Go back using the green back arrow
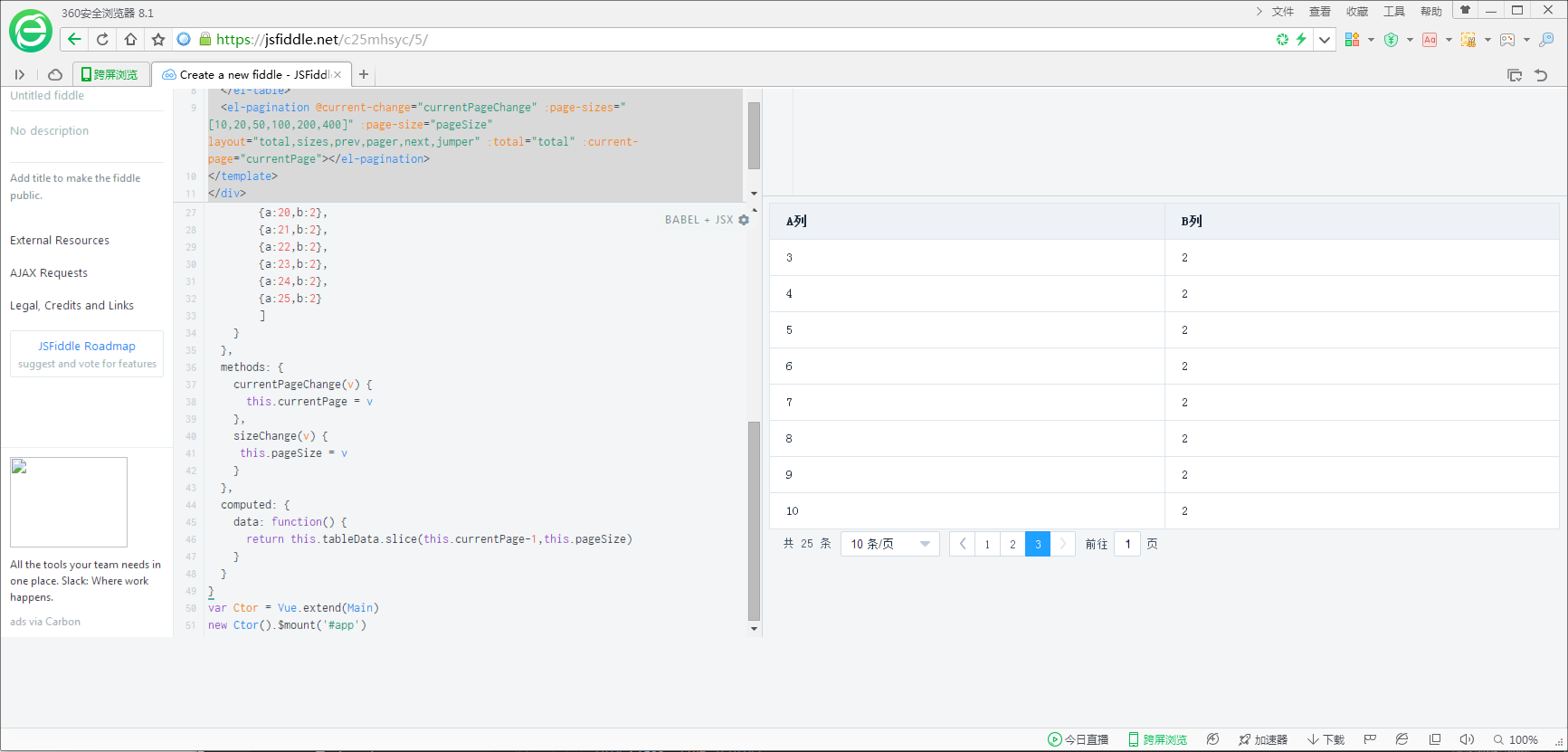Screen dimensions: 1568x752 coord(74,39)
